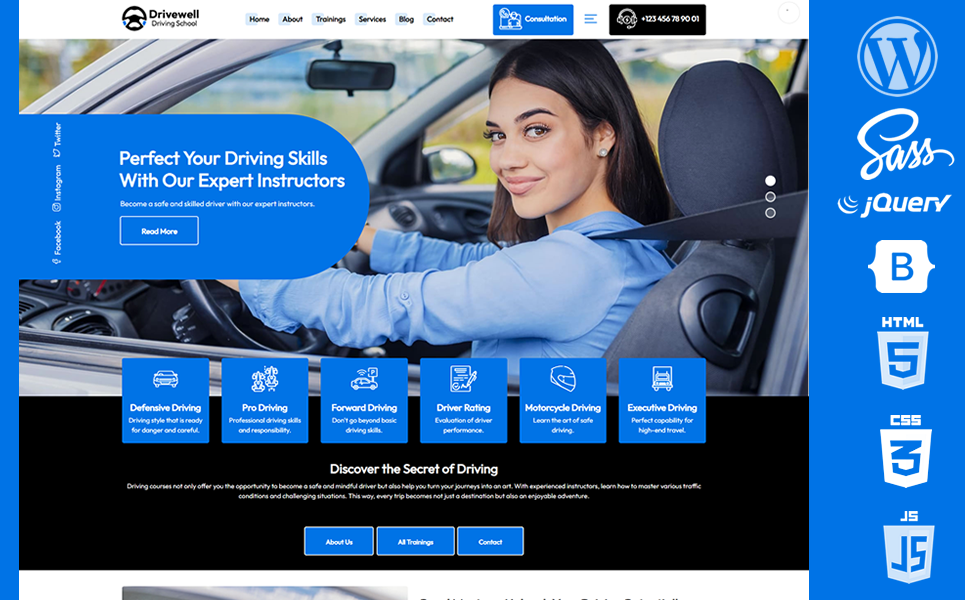
Task: Click the WordPress logo in sidebar
Action: pos(897,57)
